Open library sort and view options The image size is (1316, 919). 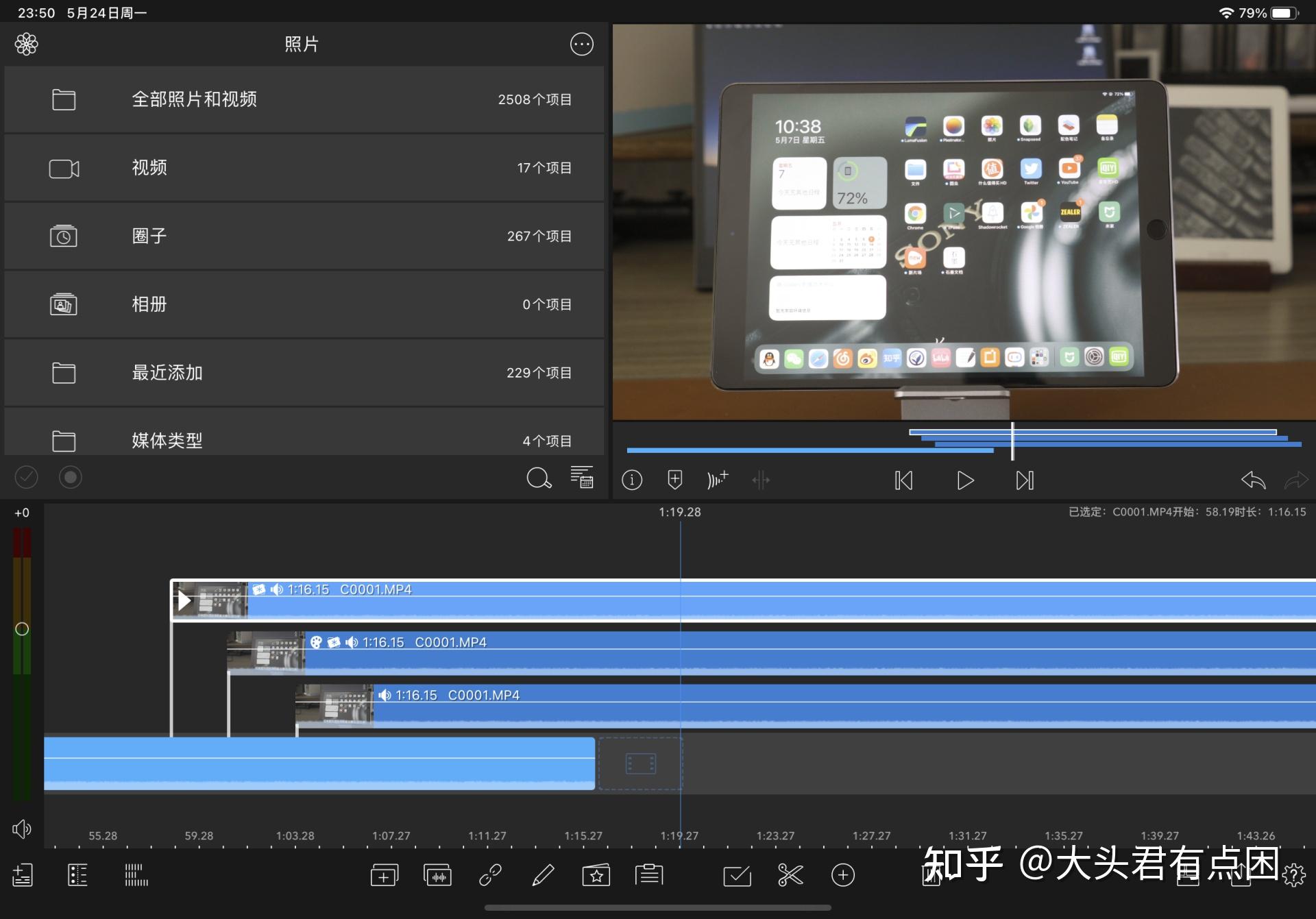[582, 477]
